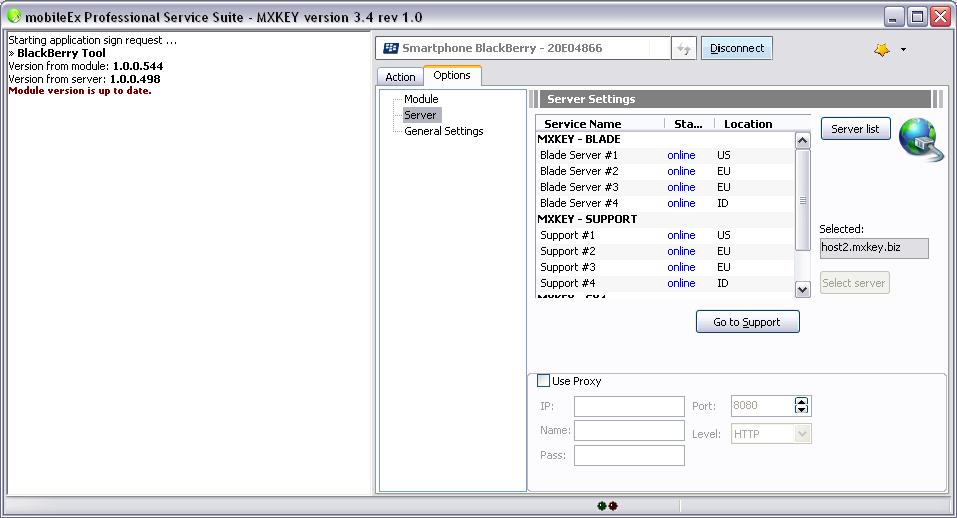Click online status of Blade Server #1

pos(681,155)
